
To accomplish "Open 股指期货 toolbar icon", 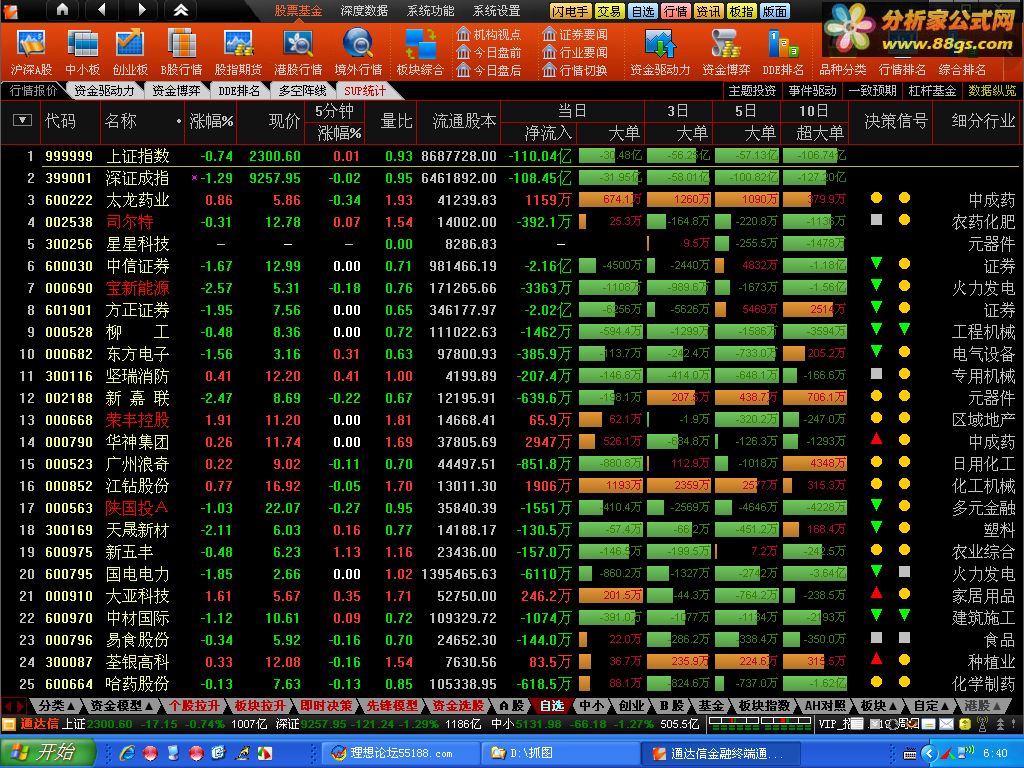I will 238,52.
